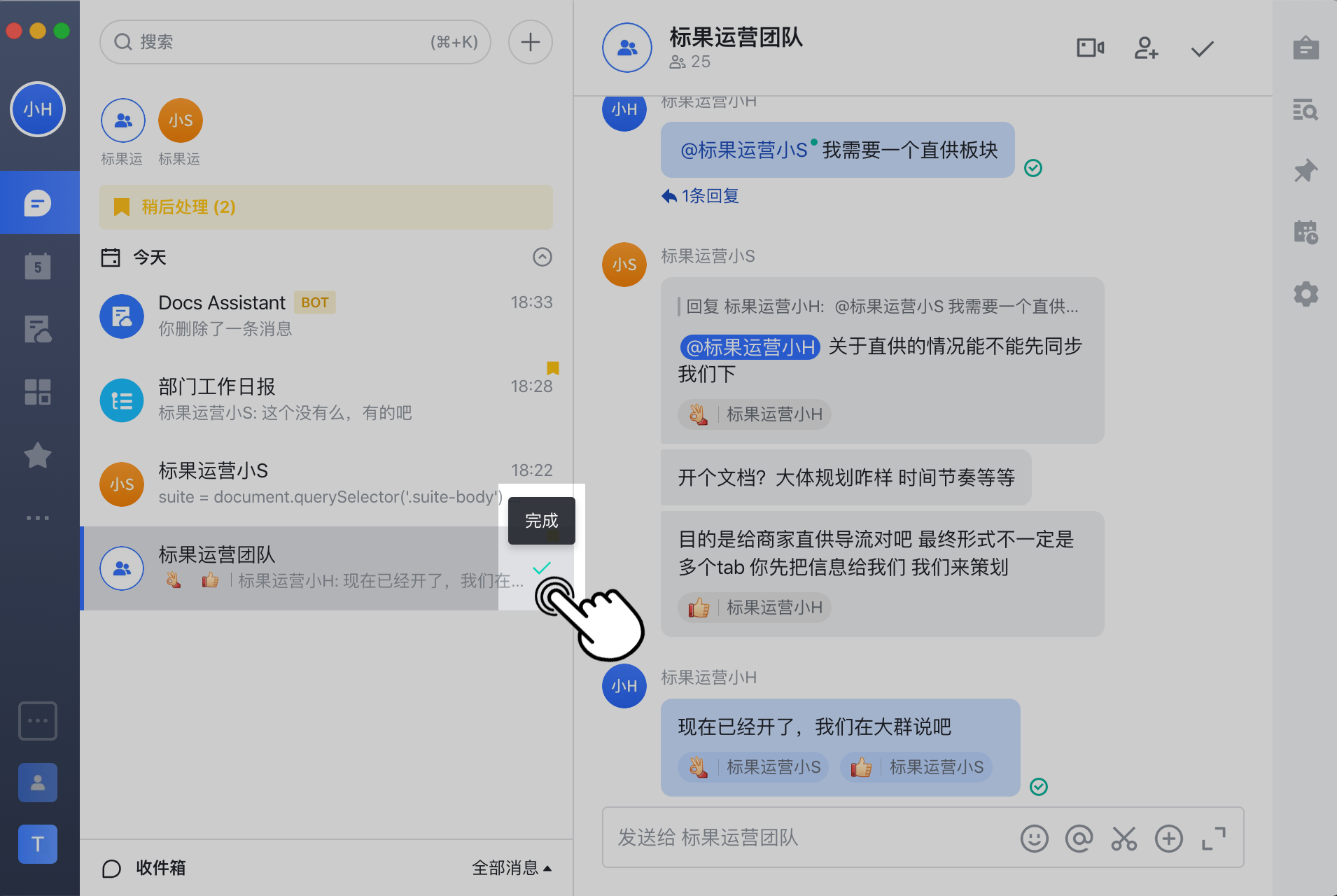Click the read receipt check on 我需要一个直供板块
Viewport: 1337px width, 896px height.
[x=1034, y=168]
